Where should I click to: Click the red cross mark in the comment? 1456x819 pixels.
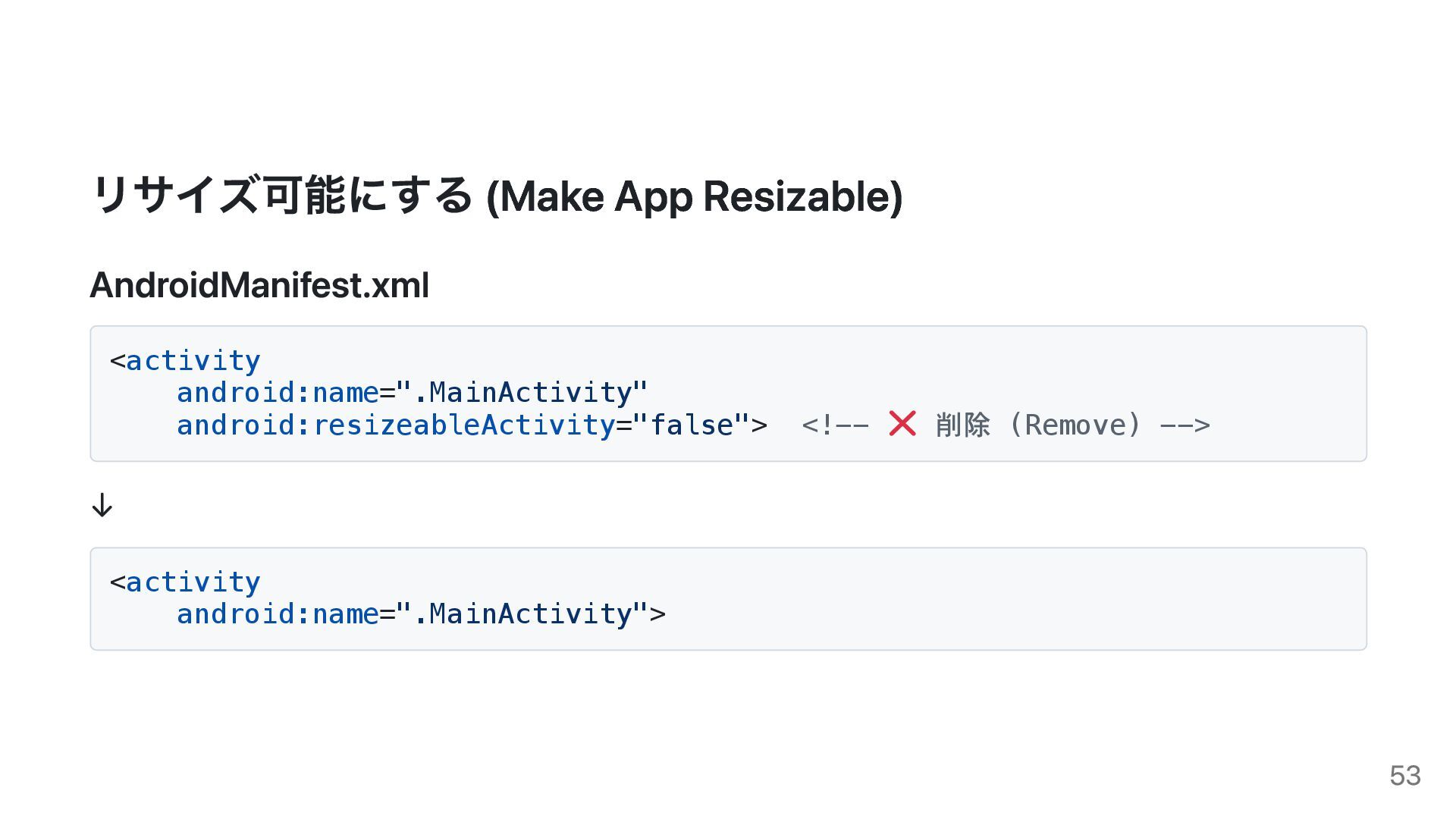coord(902,424)
